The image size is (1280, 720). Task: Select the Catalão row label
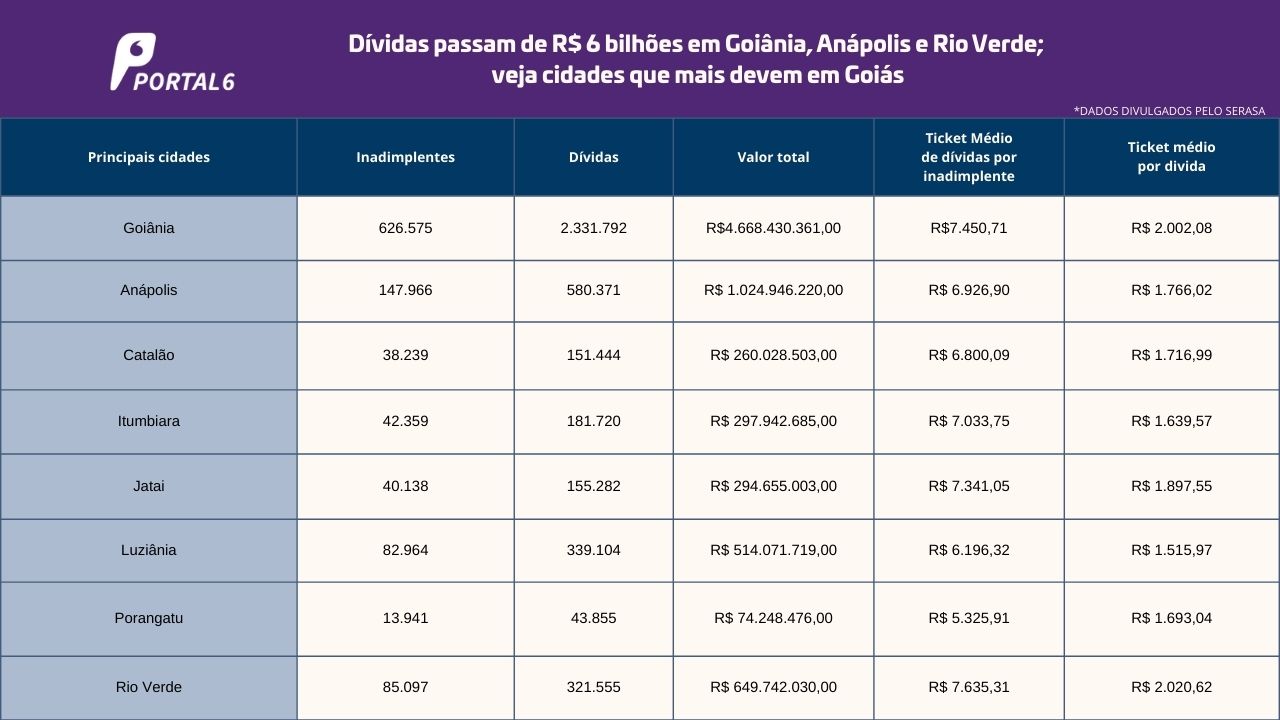tap(149, 355)
